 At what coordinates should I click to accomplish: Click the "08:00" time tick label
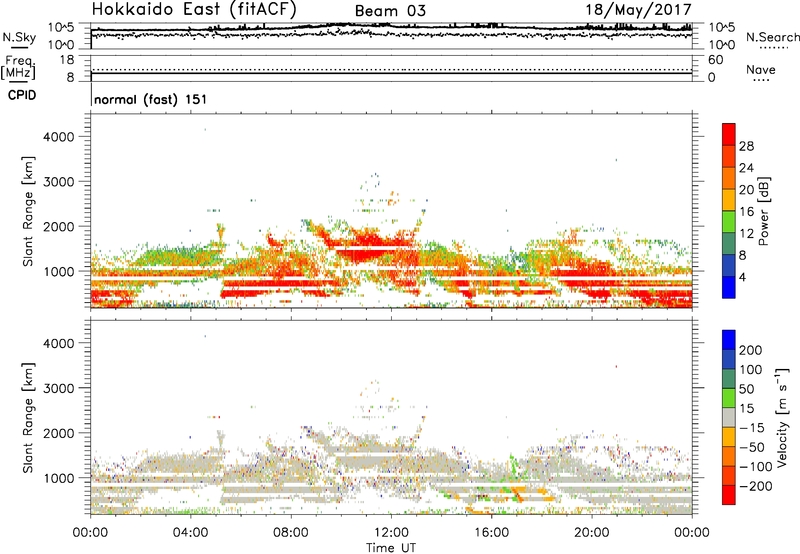(x=291, y=533)
